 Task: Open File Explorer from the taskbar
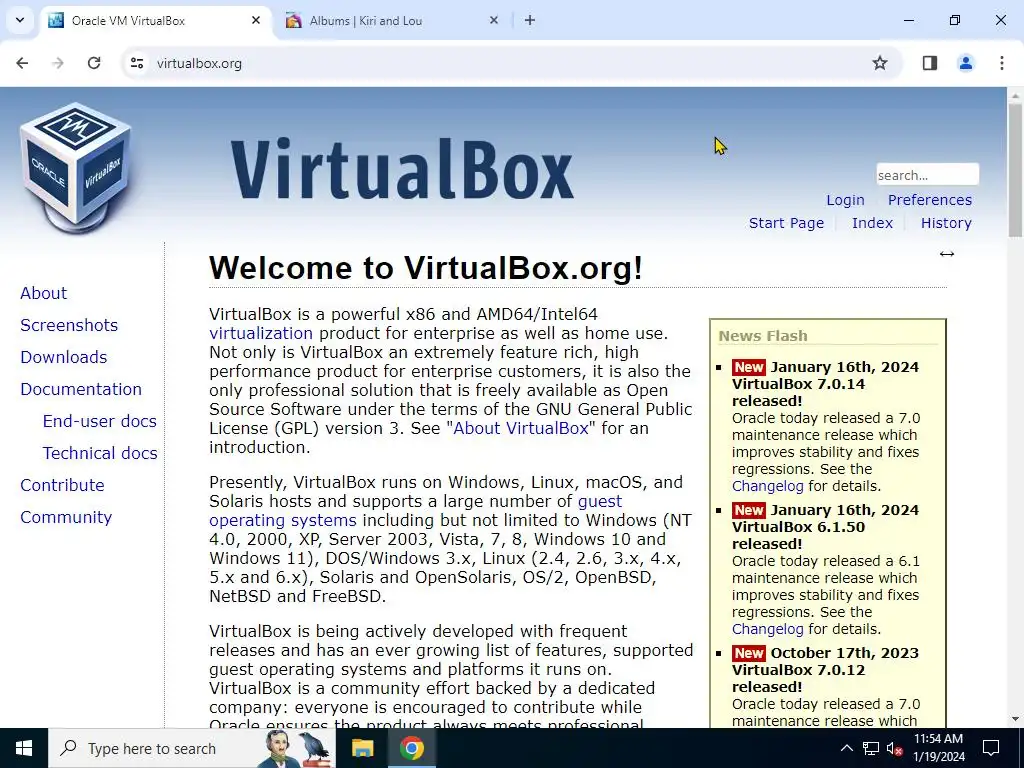point(362,748)
